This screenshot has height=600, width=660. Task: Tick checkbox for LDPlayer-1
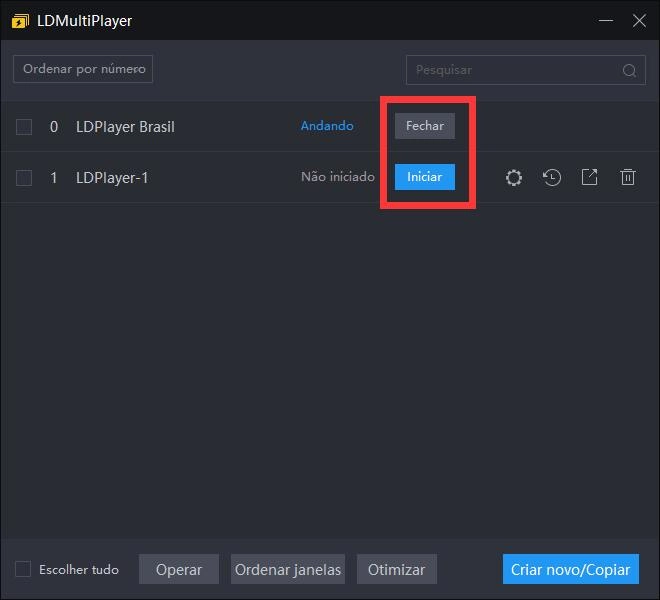tap(24, 178)
